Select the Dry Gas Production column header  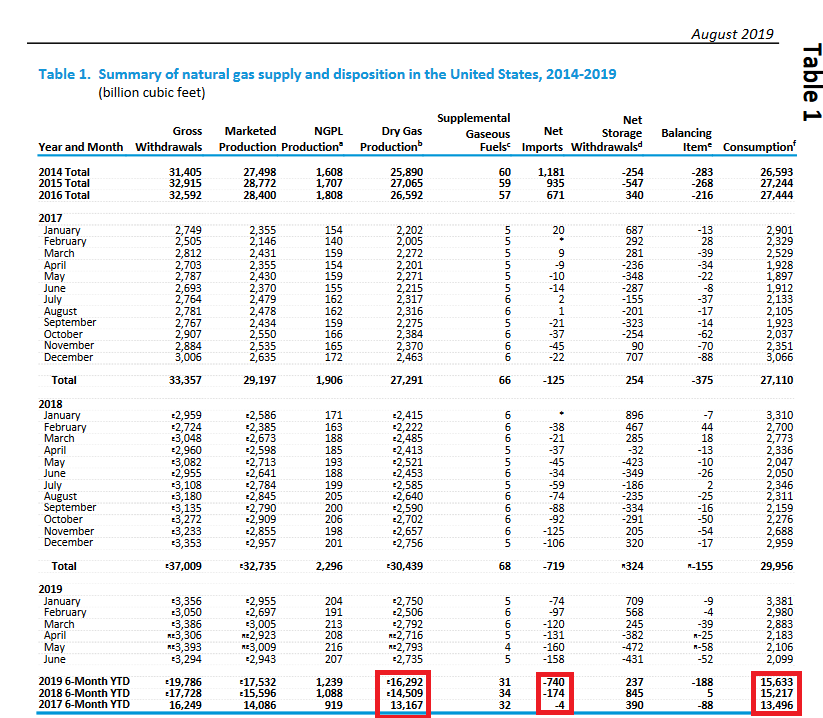pyautogui.click(x=398, y=139)
